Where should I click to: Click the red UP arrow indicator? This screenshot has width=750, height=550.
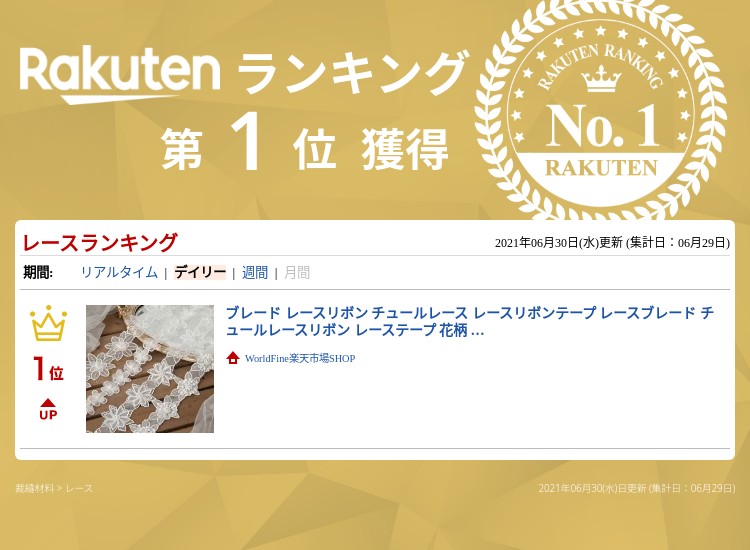(x=48, y=409)
